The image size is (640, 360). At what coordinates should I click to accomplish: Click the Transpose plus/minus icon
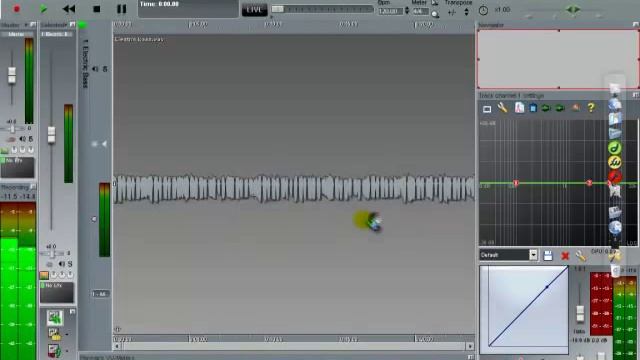point(452,12)
